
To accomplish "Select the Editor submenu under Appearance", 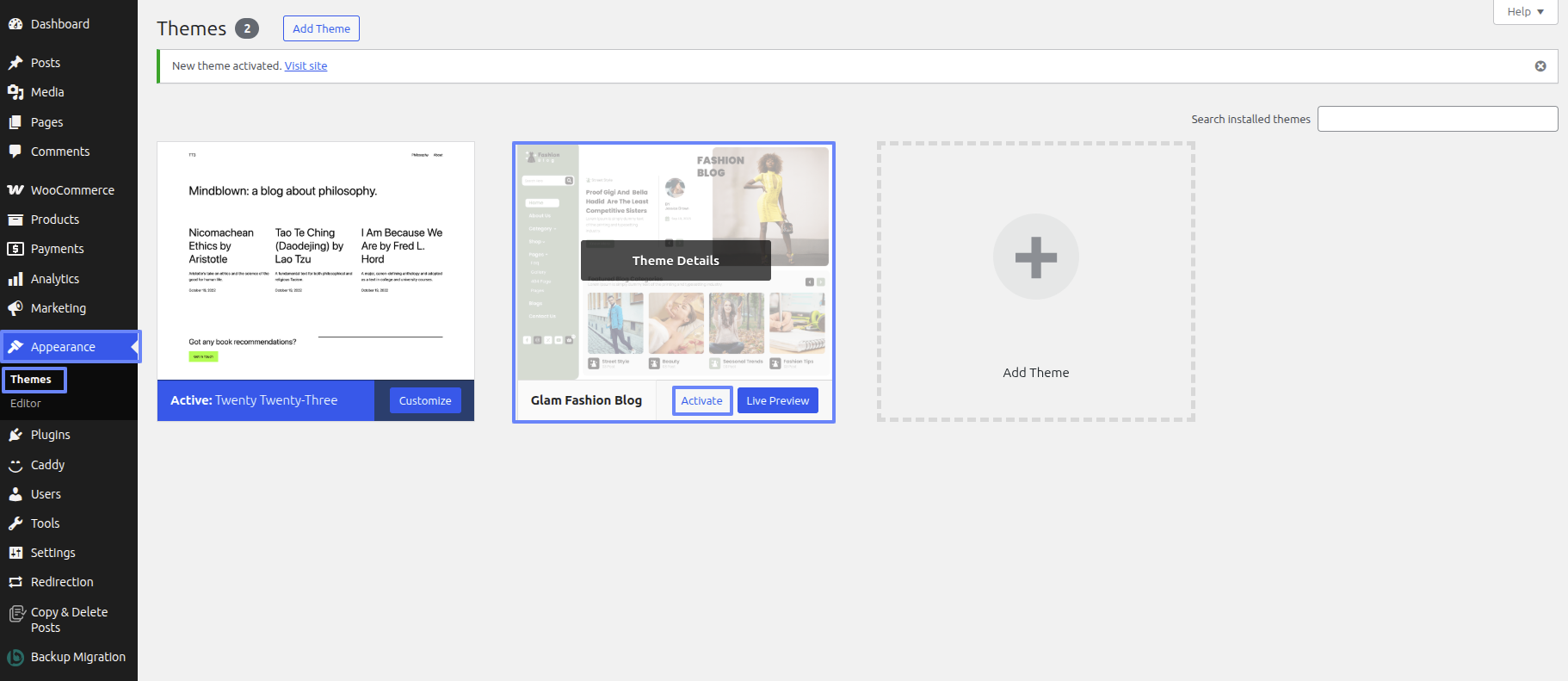I will click(x=26, y=403).
